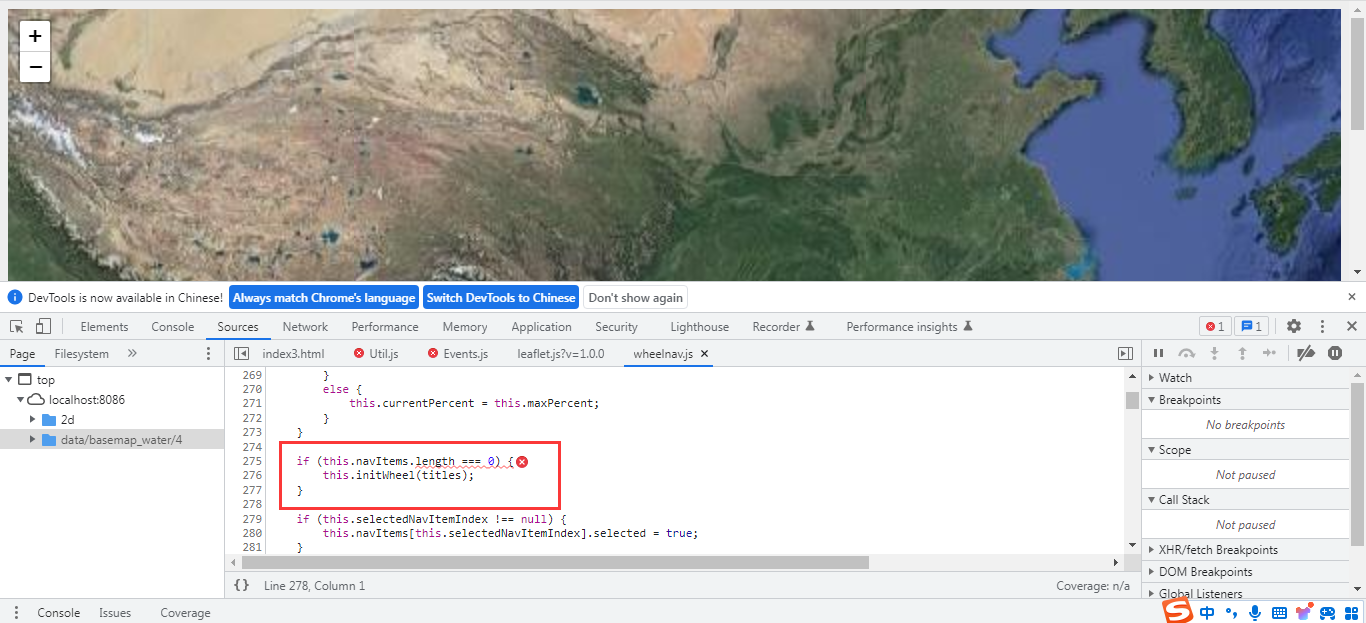Toggle the device toolbar icon
This screenshot has height=623, width=1366.
(43, 327)
